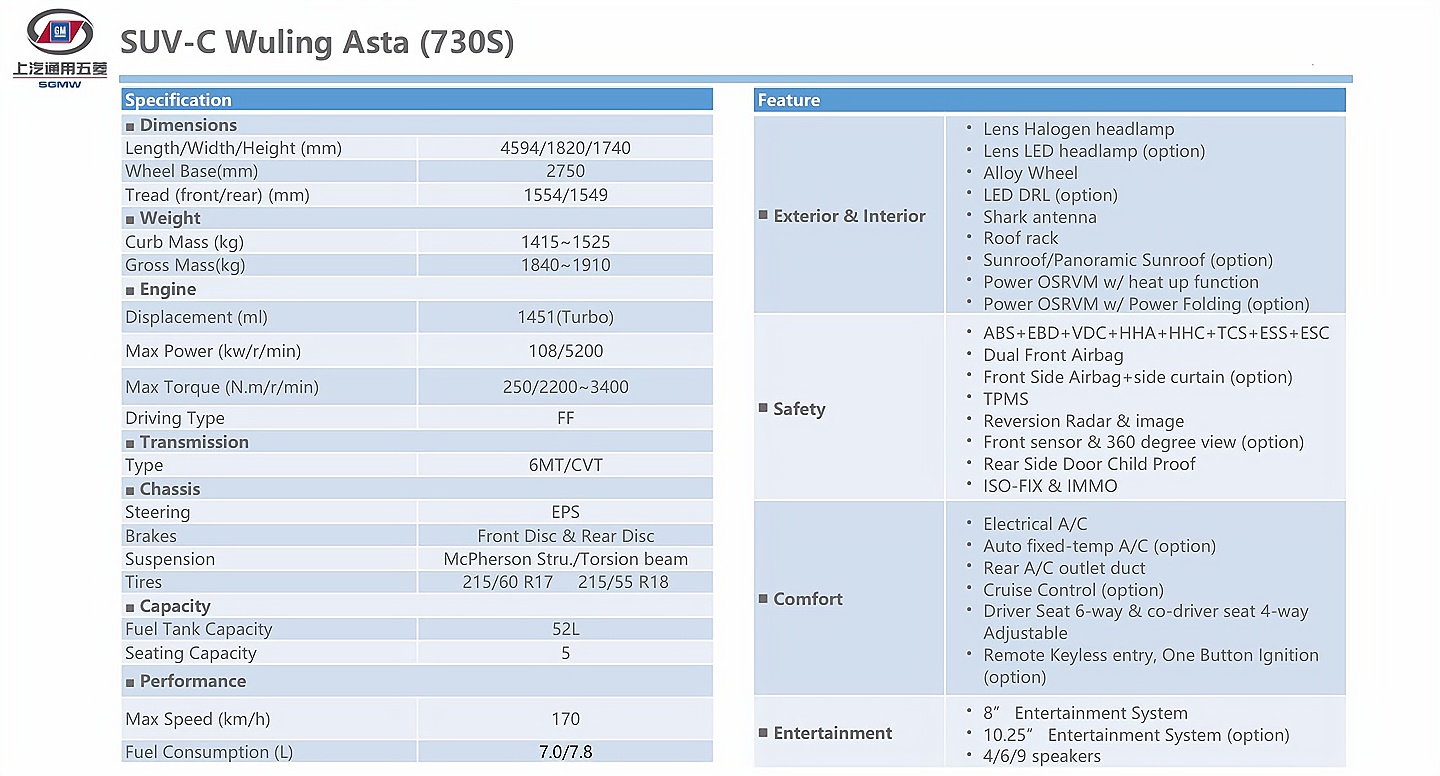Select the "TPMS" bullet
Image resolution: width=1440 pixels, height=776 pixels.
[x=1005, y=399]
